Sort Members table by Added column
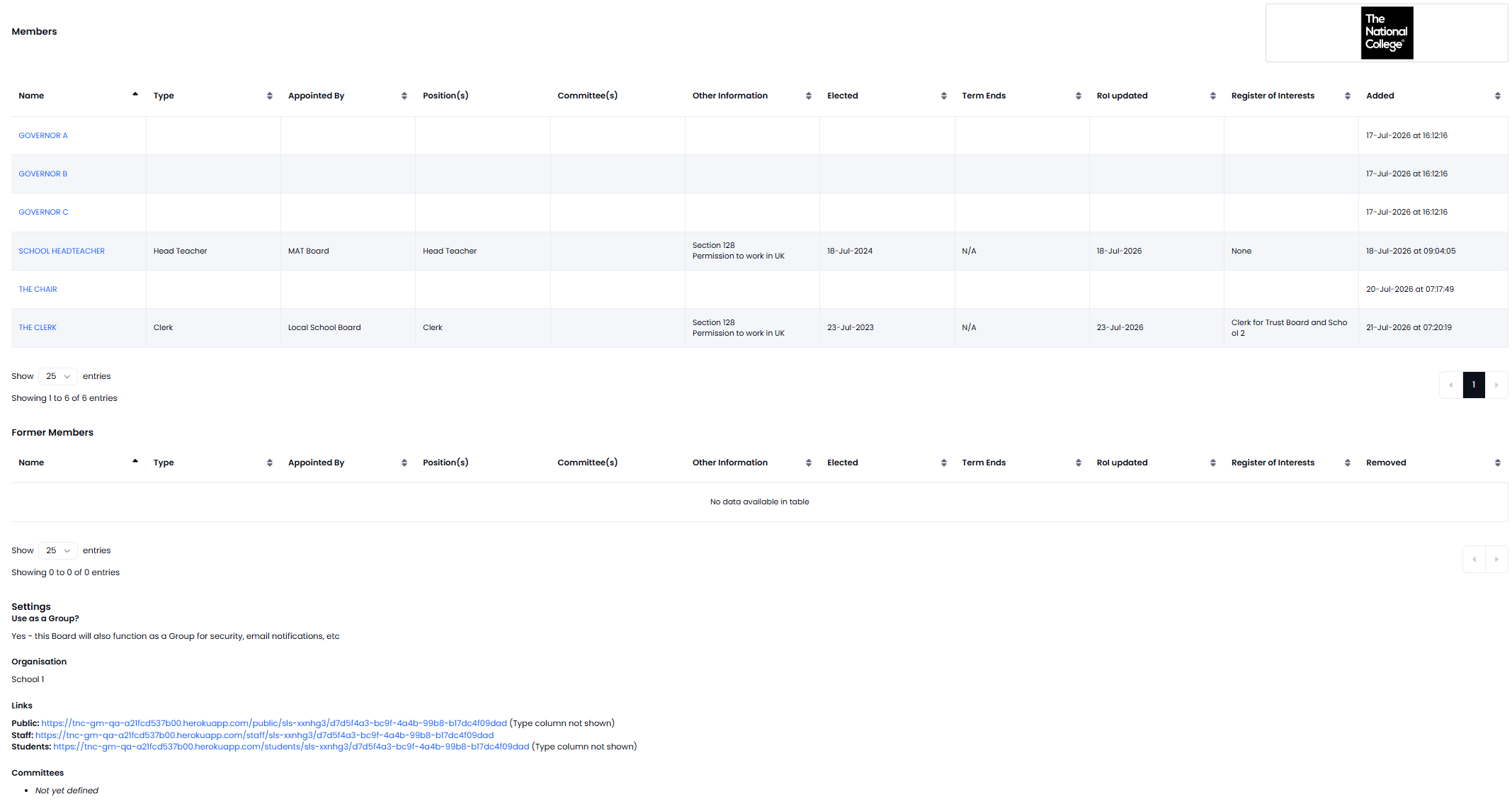 [x=1433, y=96]
